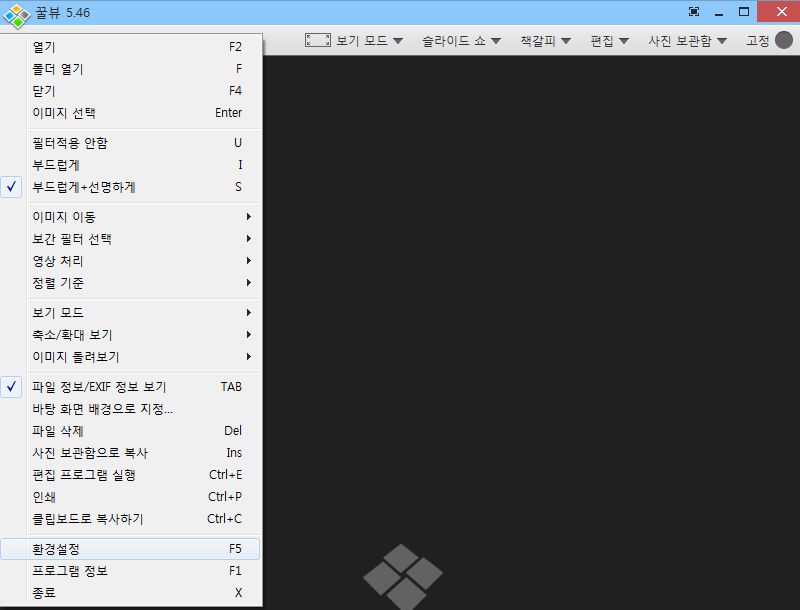Select 클립보드로 복사하기 entry
Viewport: 800px width, 610px height.
(x=131, y=518)
